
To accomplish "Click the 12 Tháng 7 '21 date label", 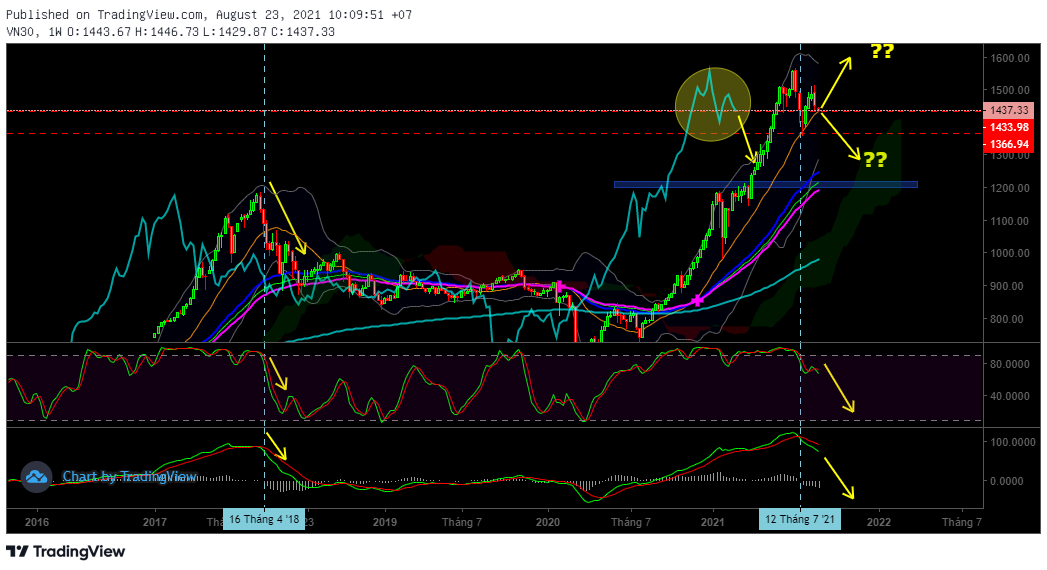I will point(801,521).
